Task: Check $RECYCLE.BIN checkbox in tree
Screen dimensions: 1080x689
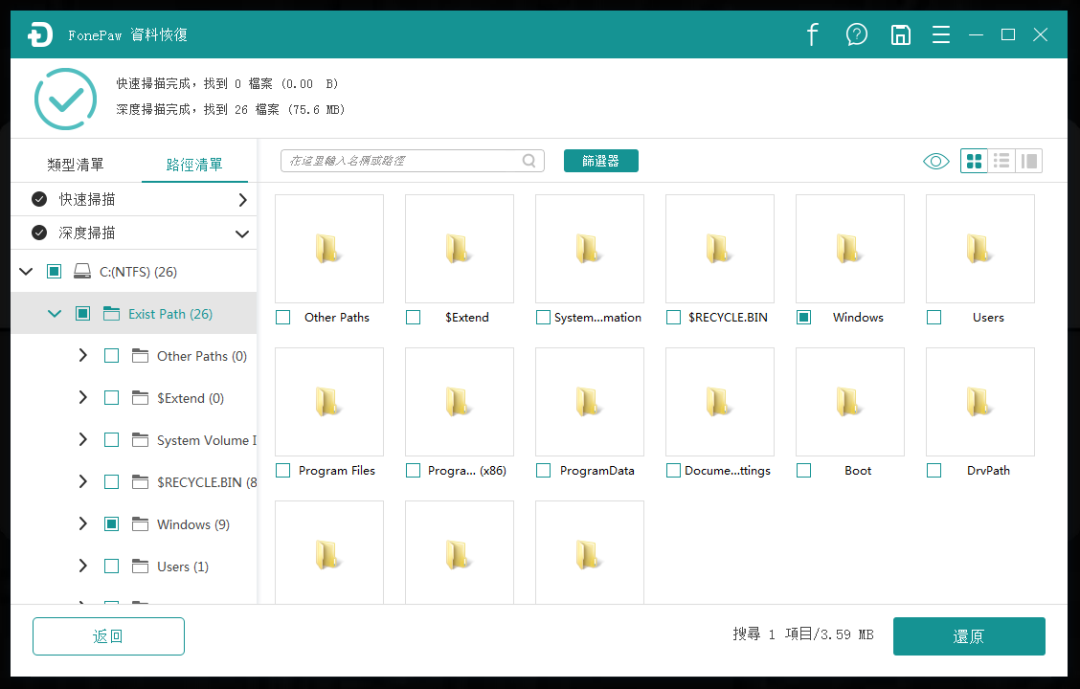Action: (111, 482)
